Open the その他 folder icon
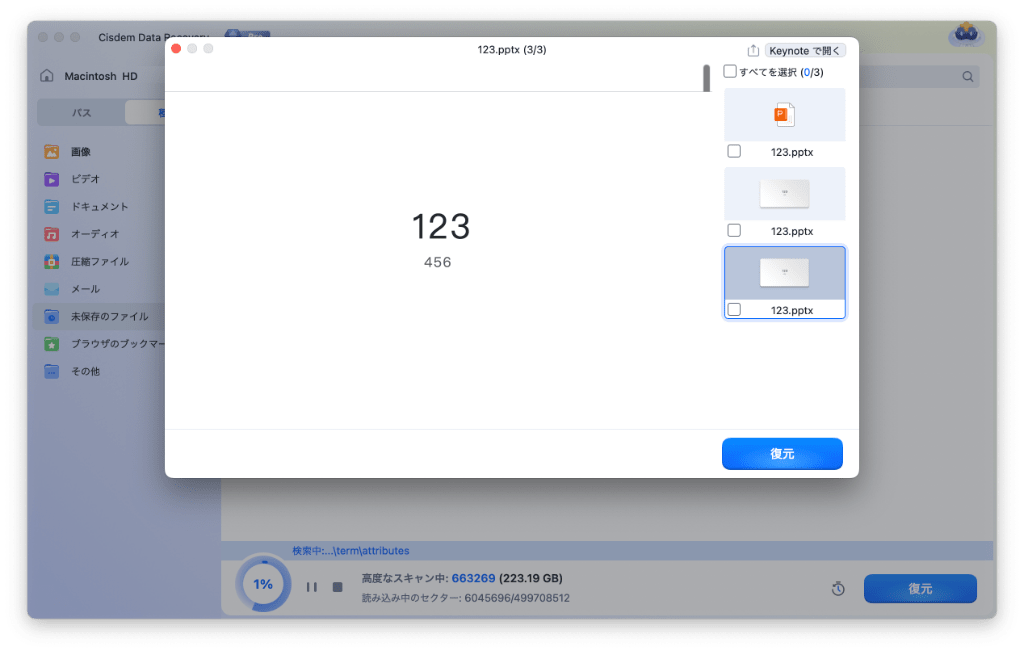The image size is (1024, 652). tap(52, 371)
